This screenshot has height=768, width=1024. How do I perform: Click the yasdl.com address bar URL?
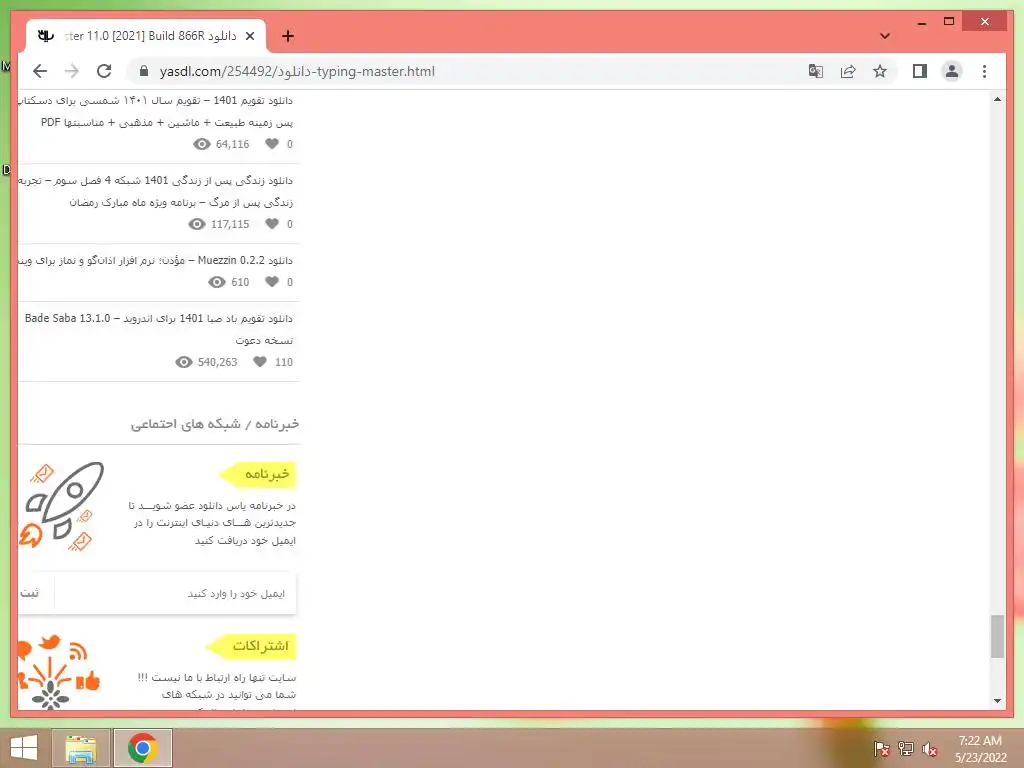297,71
